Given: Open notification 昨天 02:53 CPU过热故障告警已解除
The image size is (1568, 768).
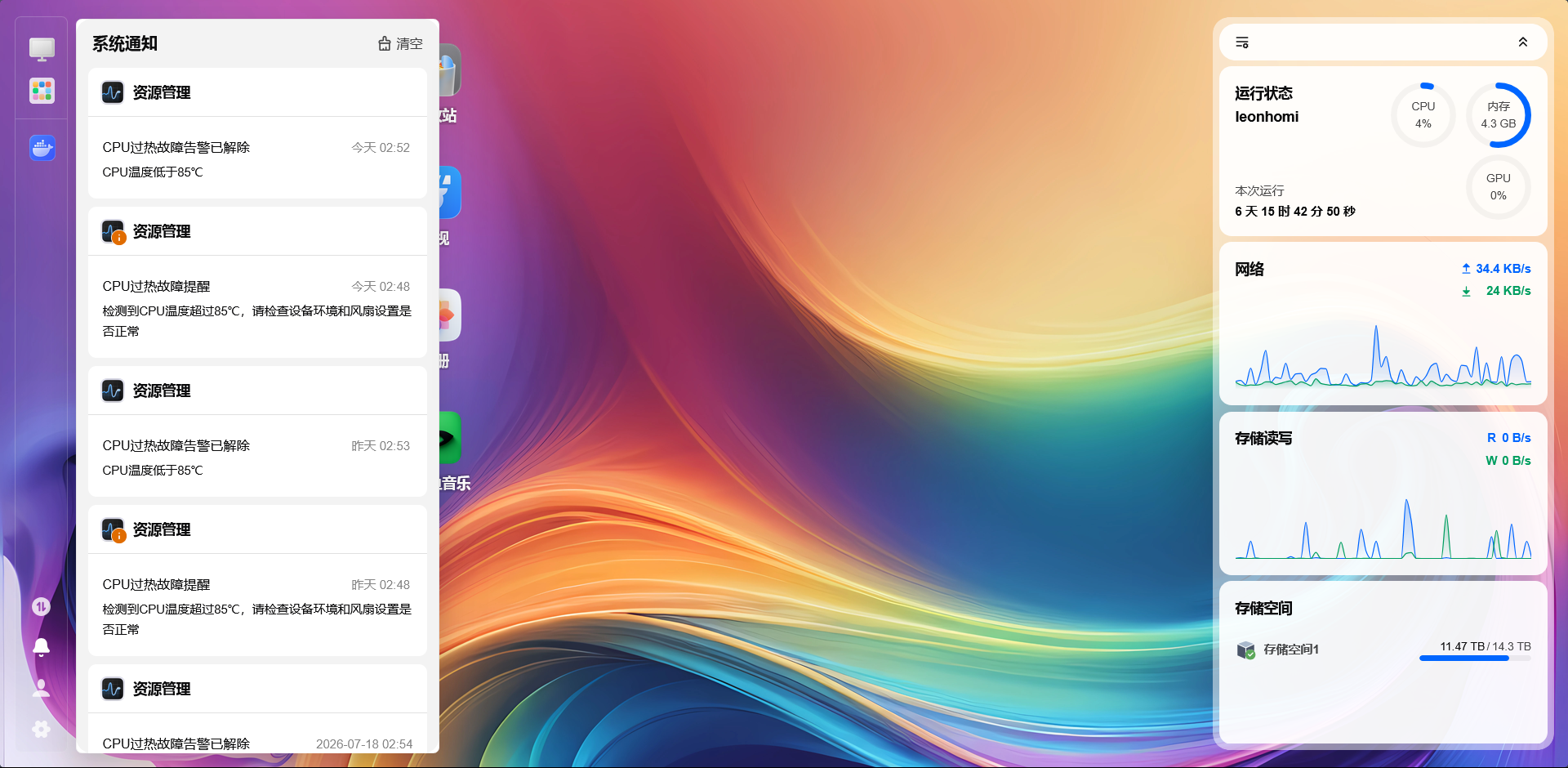Looking at the screenshot, I should [x=257, y=457].
